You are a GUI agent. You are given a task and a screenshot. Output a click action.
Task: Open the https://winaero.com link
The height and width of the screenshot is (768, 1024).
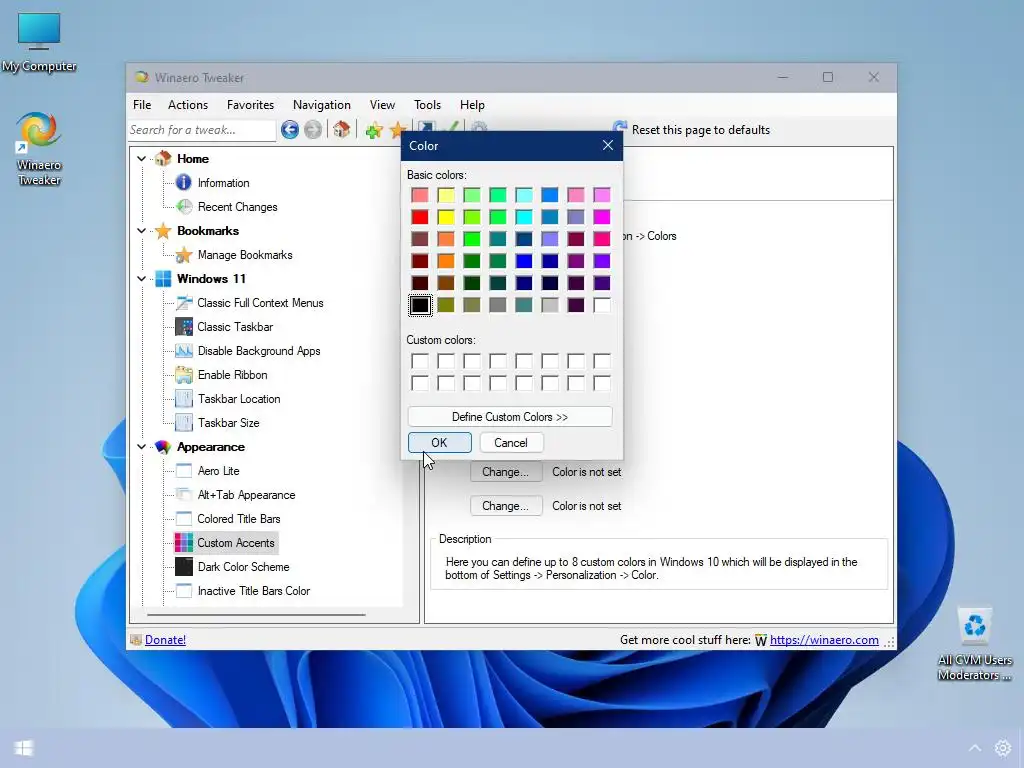[x=824, y=640]
